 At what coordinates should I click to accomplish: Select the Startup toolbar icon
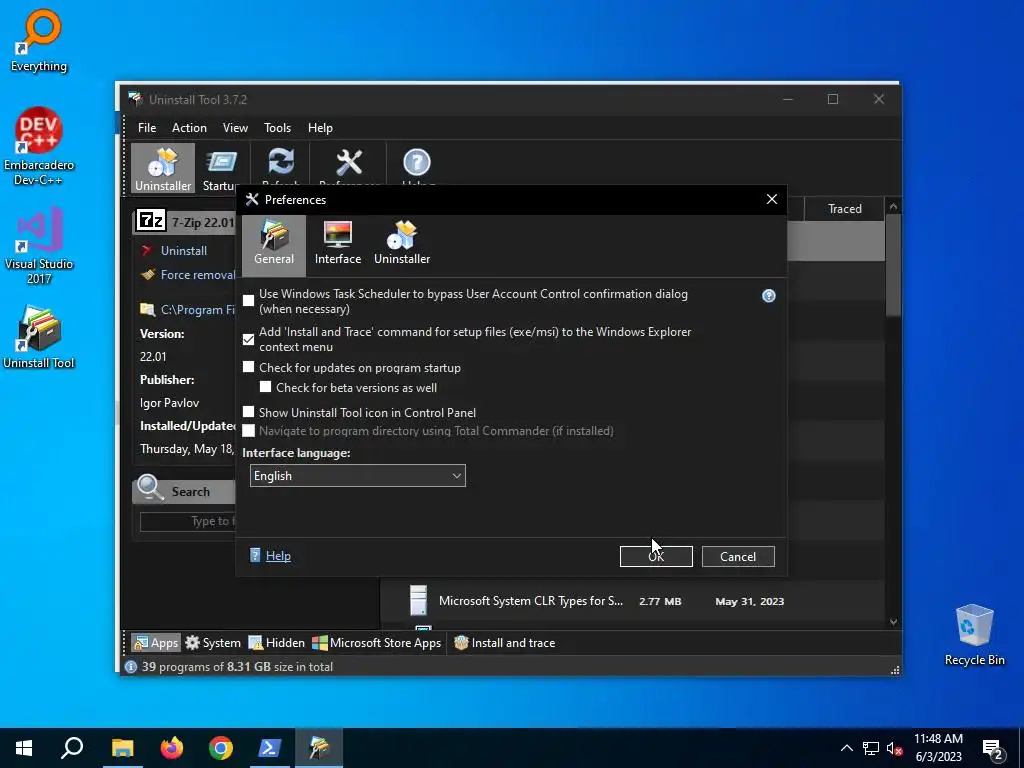click(x=220, y=168)
